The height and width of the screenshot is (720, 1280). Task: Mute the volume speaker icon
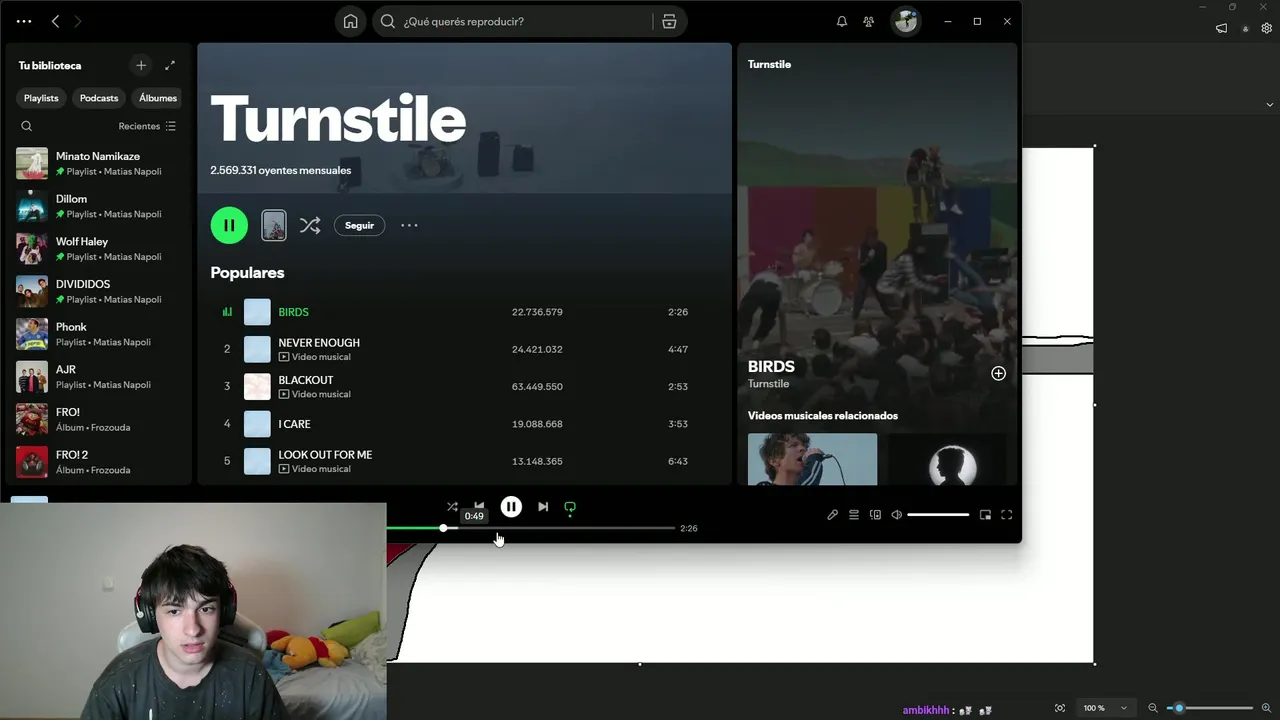pos(897,515)
